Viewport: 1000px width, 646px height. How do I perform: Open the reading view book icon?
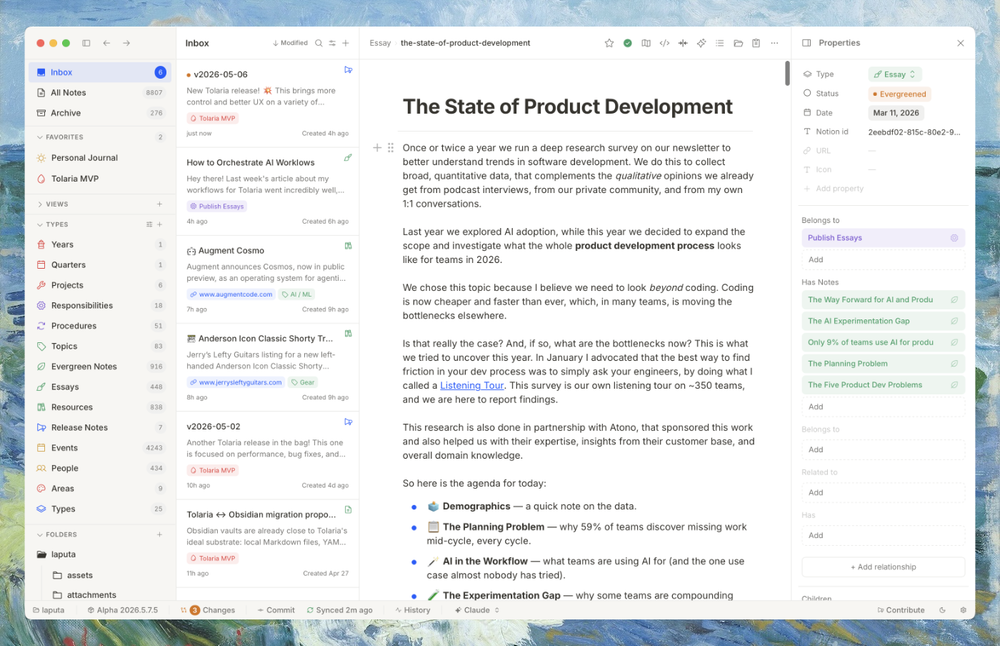646,43
